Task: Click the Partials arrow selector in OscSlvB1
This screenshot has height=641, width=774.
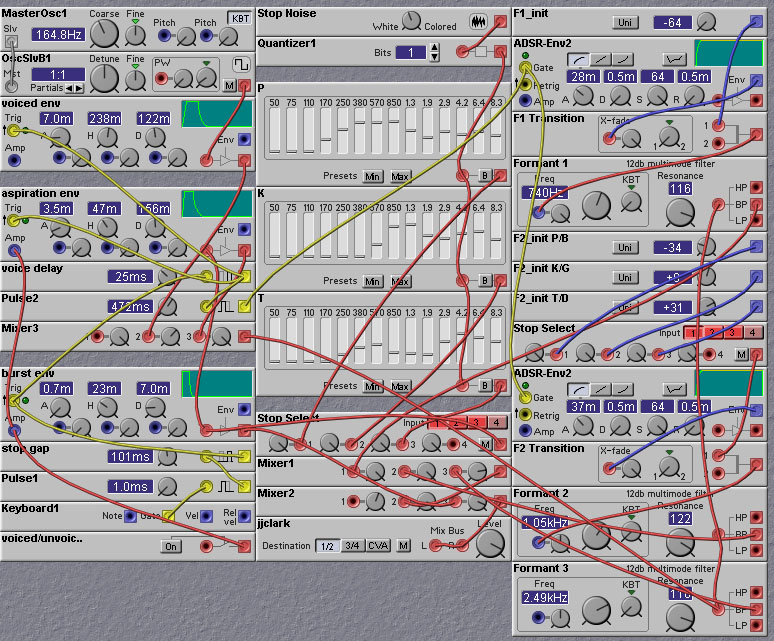Action: (x=75, y=89)
